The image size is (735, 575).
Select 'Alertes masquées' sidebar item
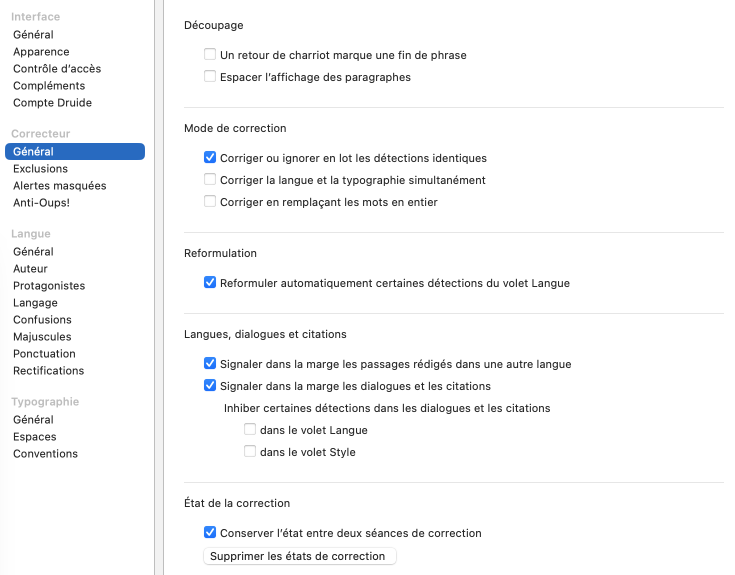click(59, 186)
